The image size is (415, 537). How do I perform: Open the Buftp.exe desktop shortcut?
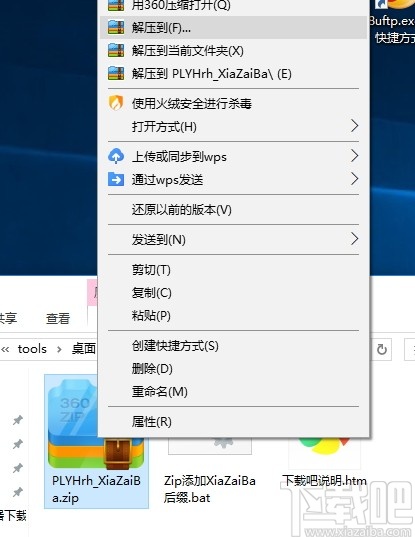[x=393, y=23]
